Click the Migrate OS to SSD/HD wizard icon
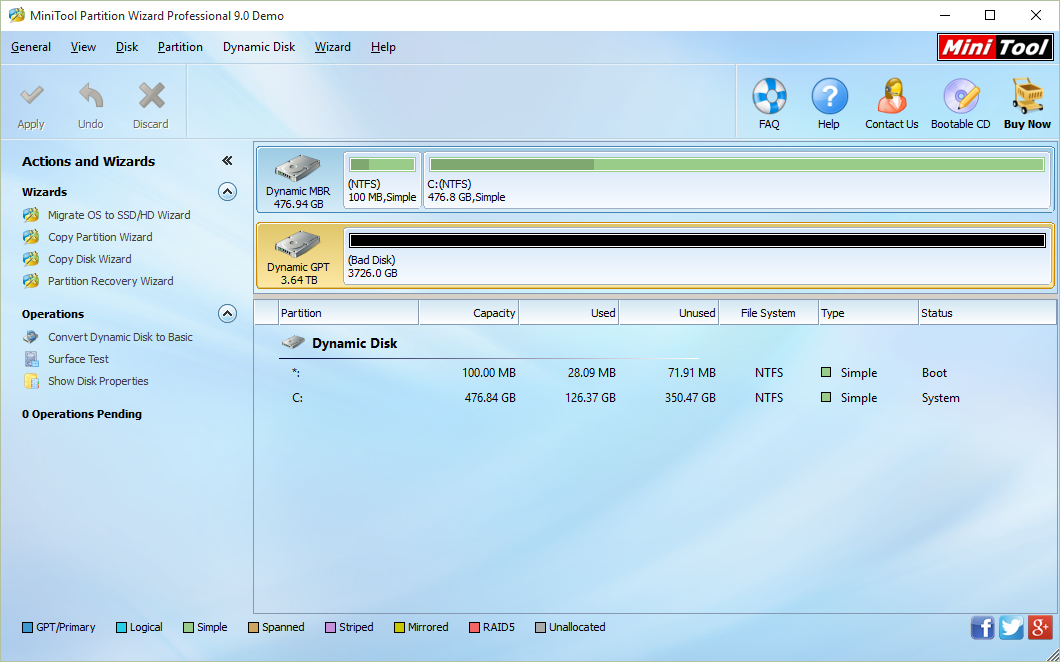 (30, 215)
